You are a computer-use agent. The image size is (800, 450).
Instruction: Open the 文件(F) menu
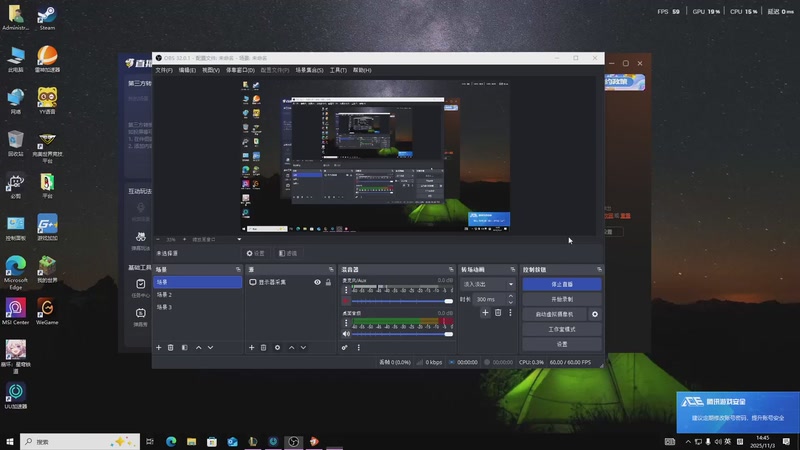[x=163, y=71]
